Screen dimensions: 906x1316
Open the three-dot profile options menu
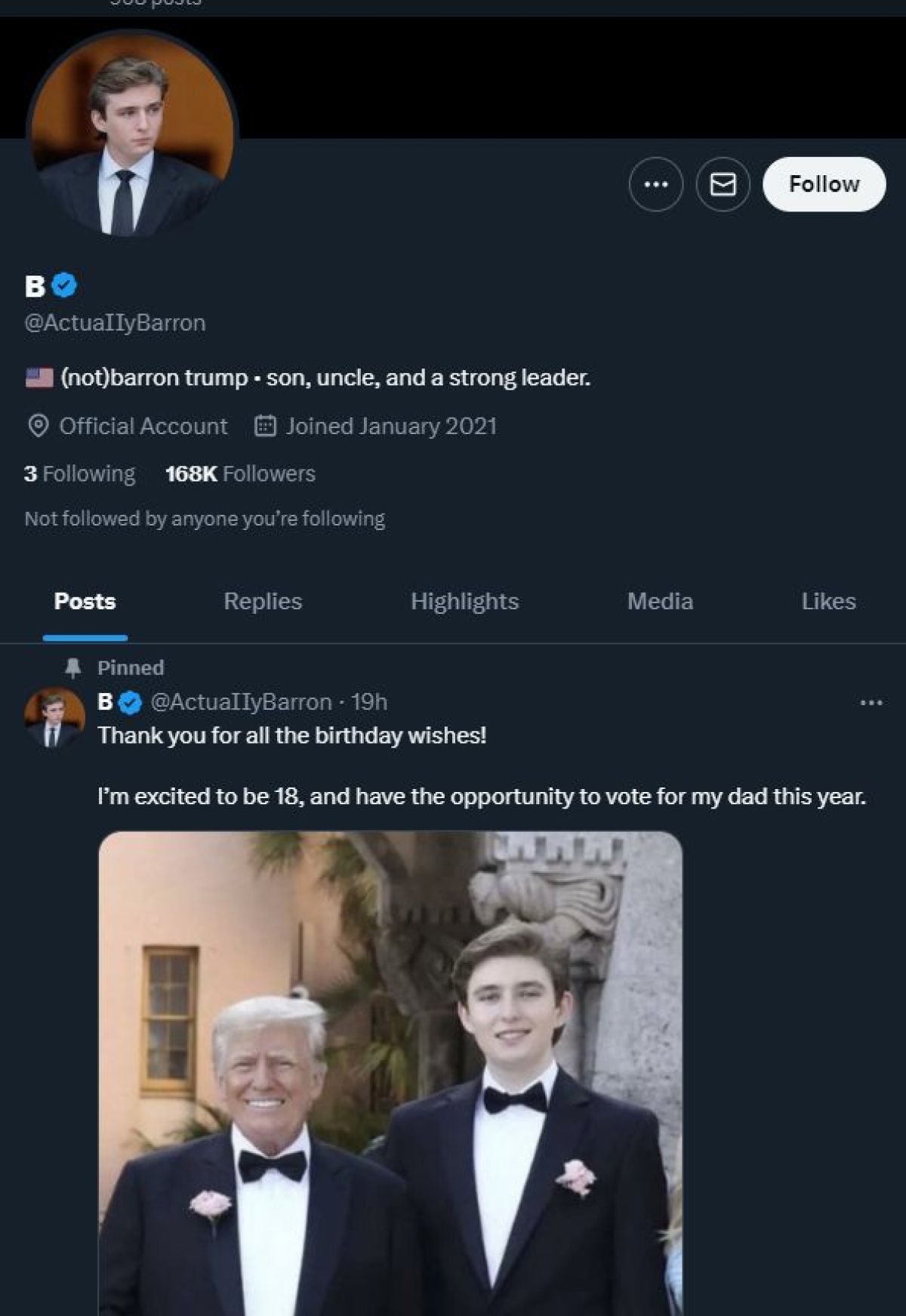click(655, 184)
